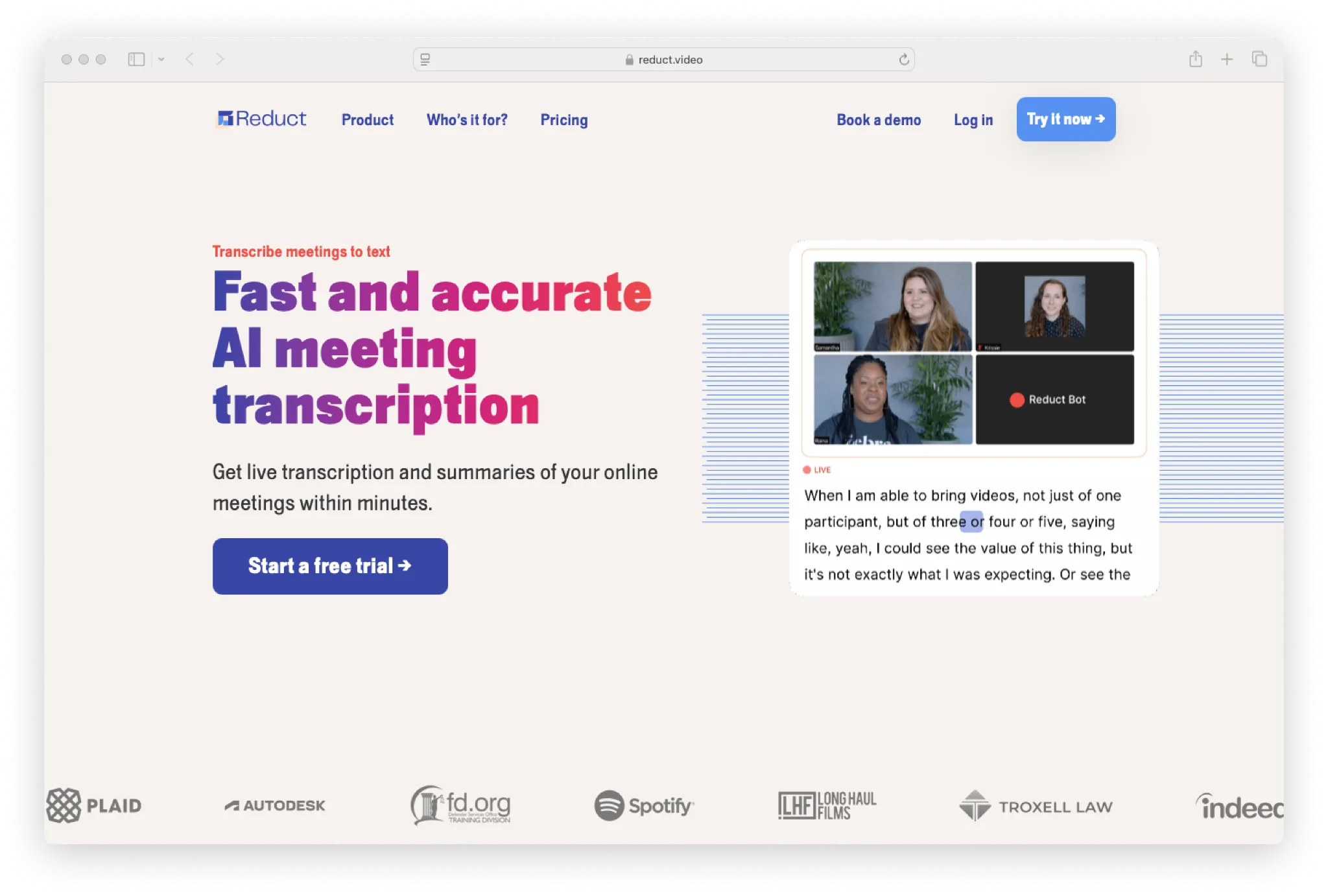Click the Spotify logo
Viewport: 1328px width, 896px height.
[644, 806]
